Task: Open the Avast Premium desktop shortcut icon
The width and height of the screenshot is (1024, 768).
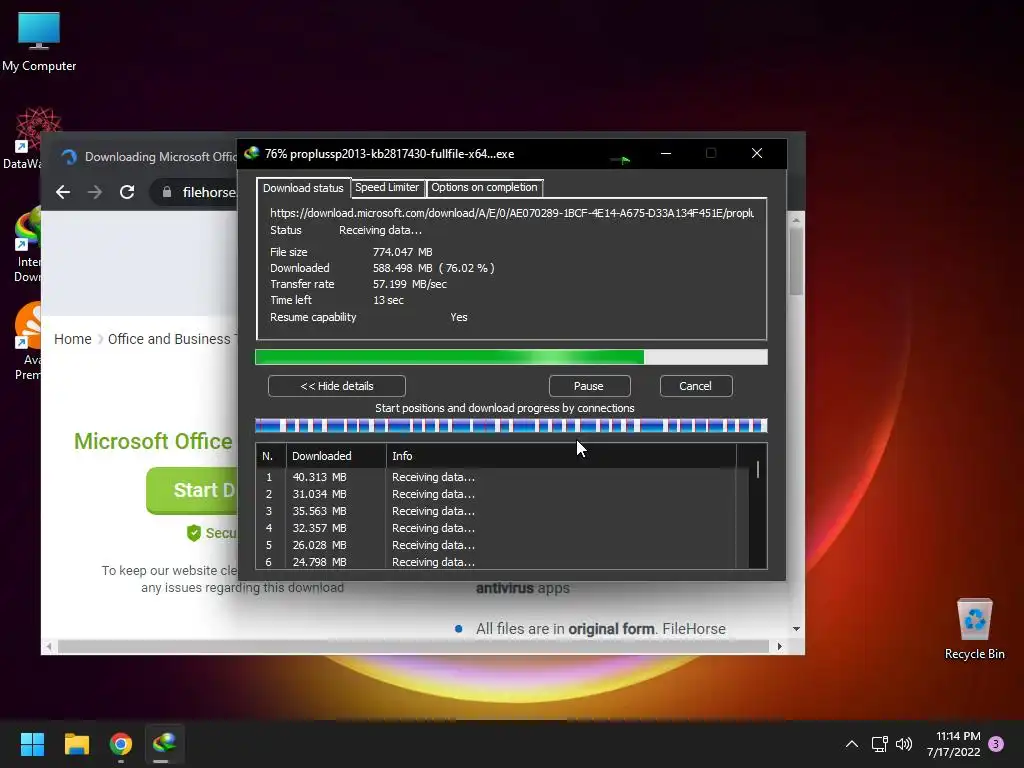Action: 27,341
